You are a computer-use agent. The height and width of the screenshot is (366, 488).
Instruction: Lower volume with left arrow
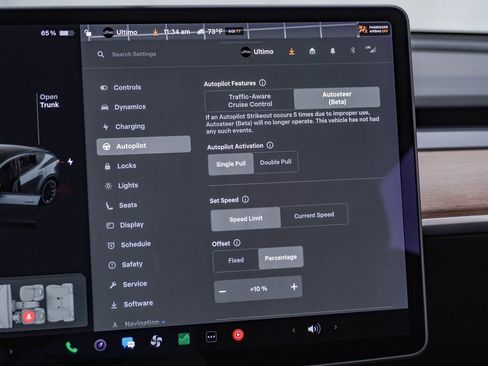click(x=294, y=330)
